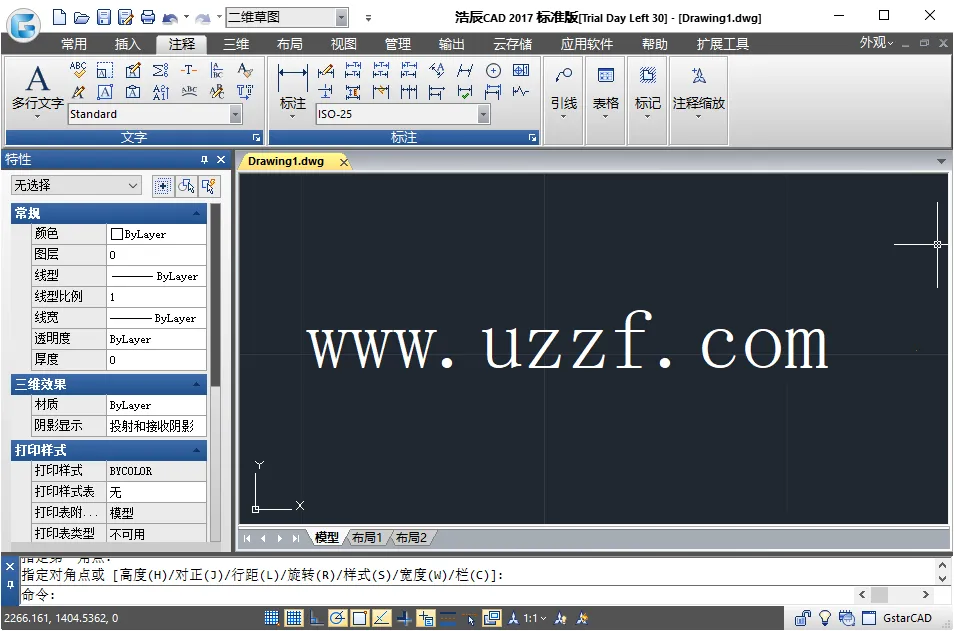
Task: Click the center mark circle icon
Action: (493, 70)
